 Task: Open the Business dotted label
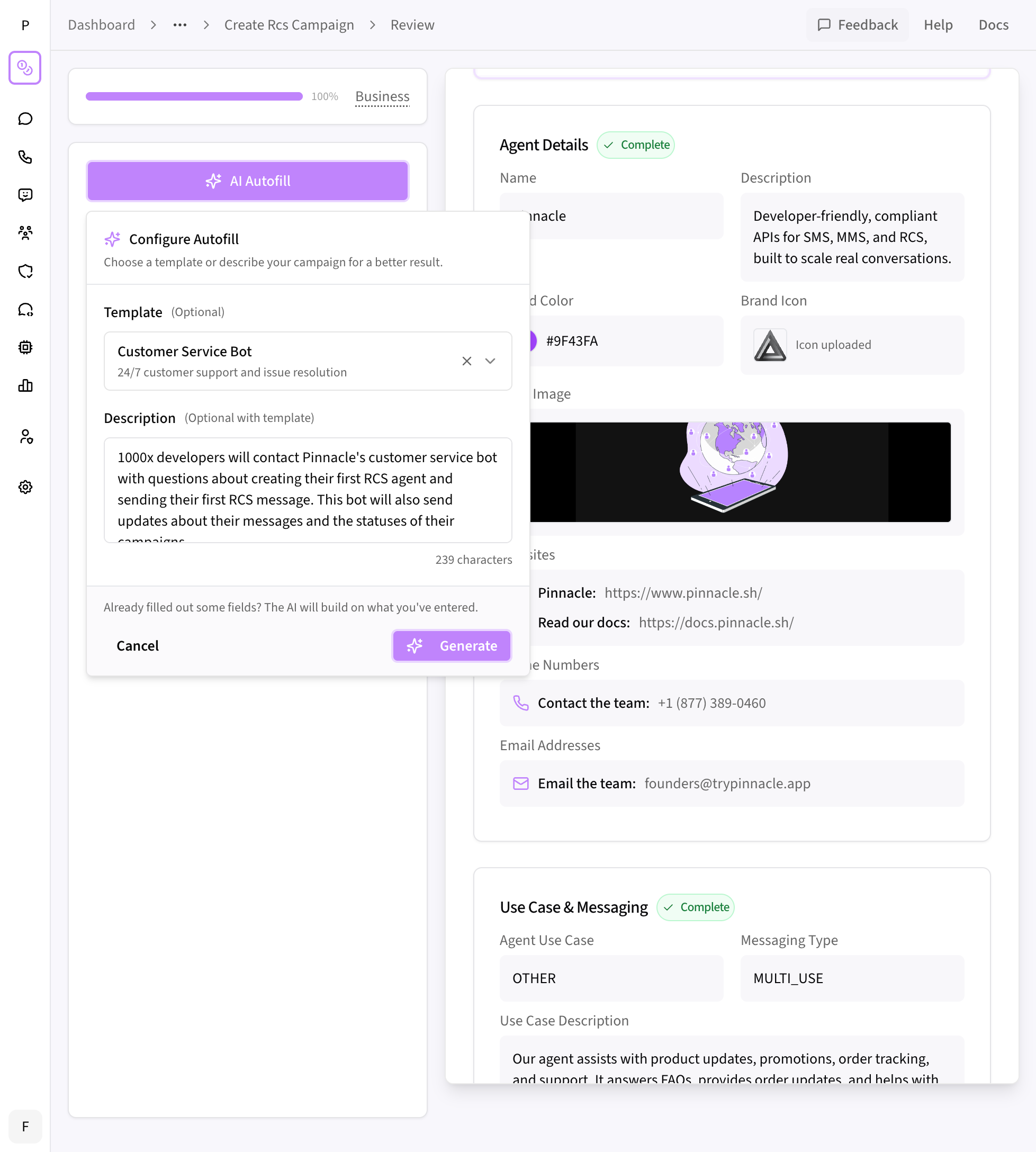(382, 96)
